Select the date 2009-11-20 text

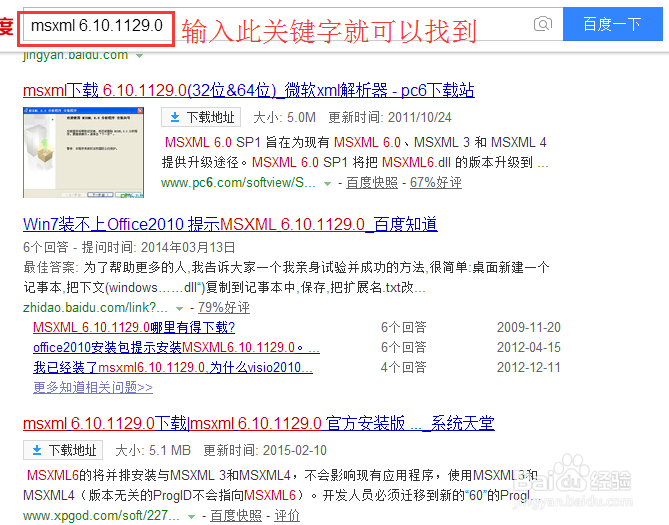pyautogui.click(x=529, y=327)
